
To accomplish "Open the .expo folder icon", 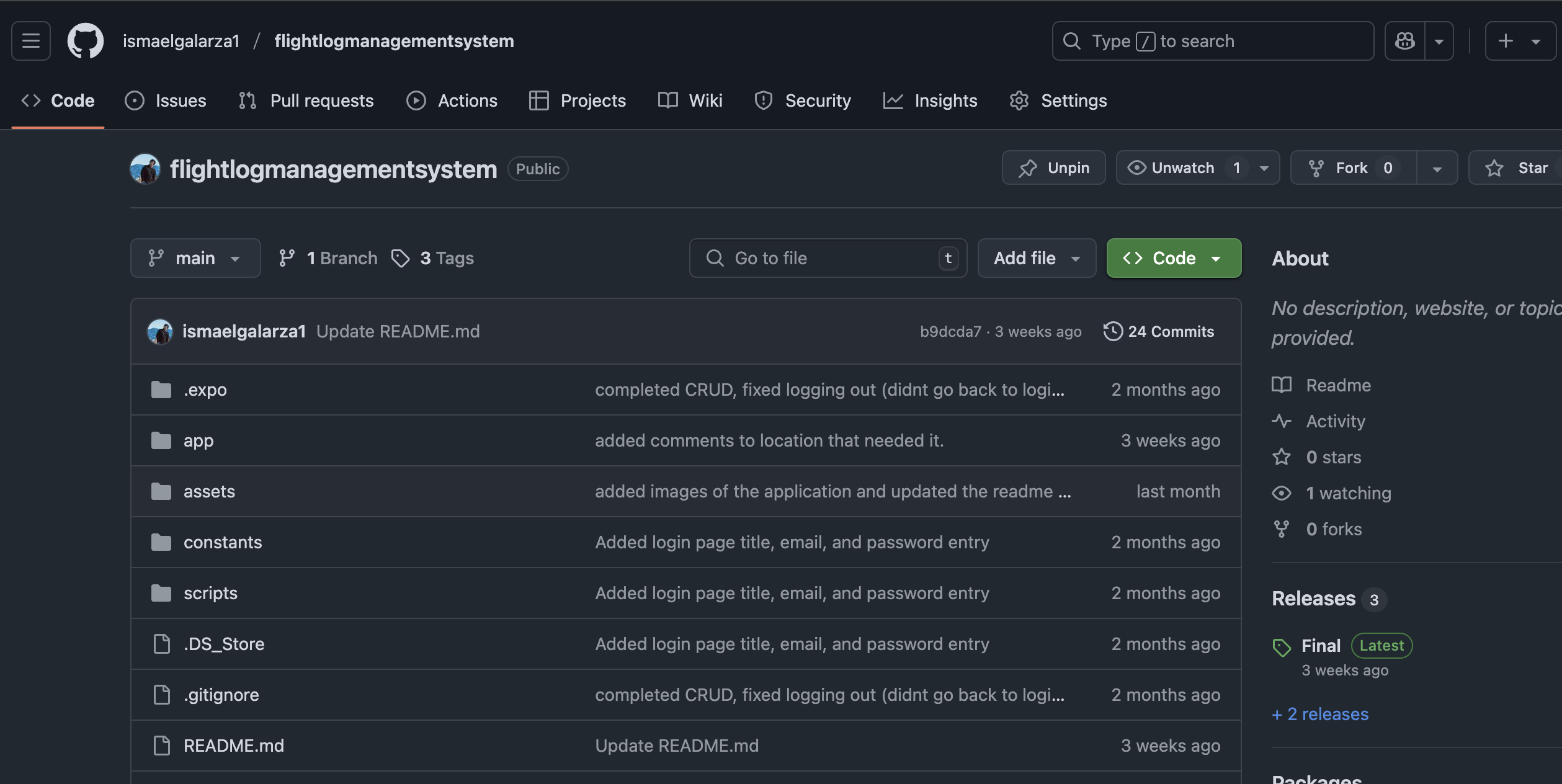I will coord(161,390).
